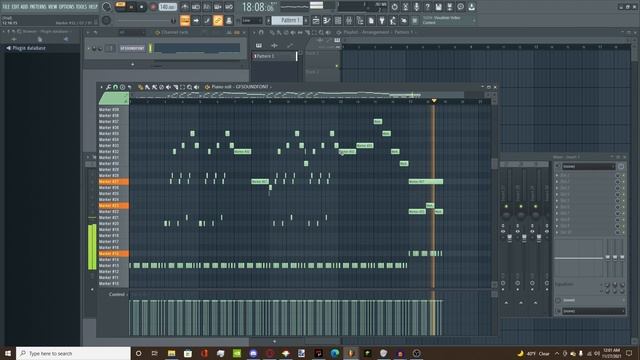Viewport: 640px width, 360px height.
Task: Click the view mixer icon
Action: pyautogui.click(x=349, y=20)
